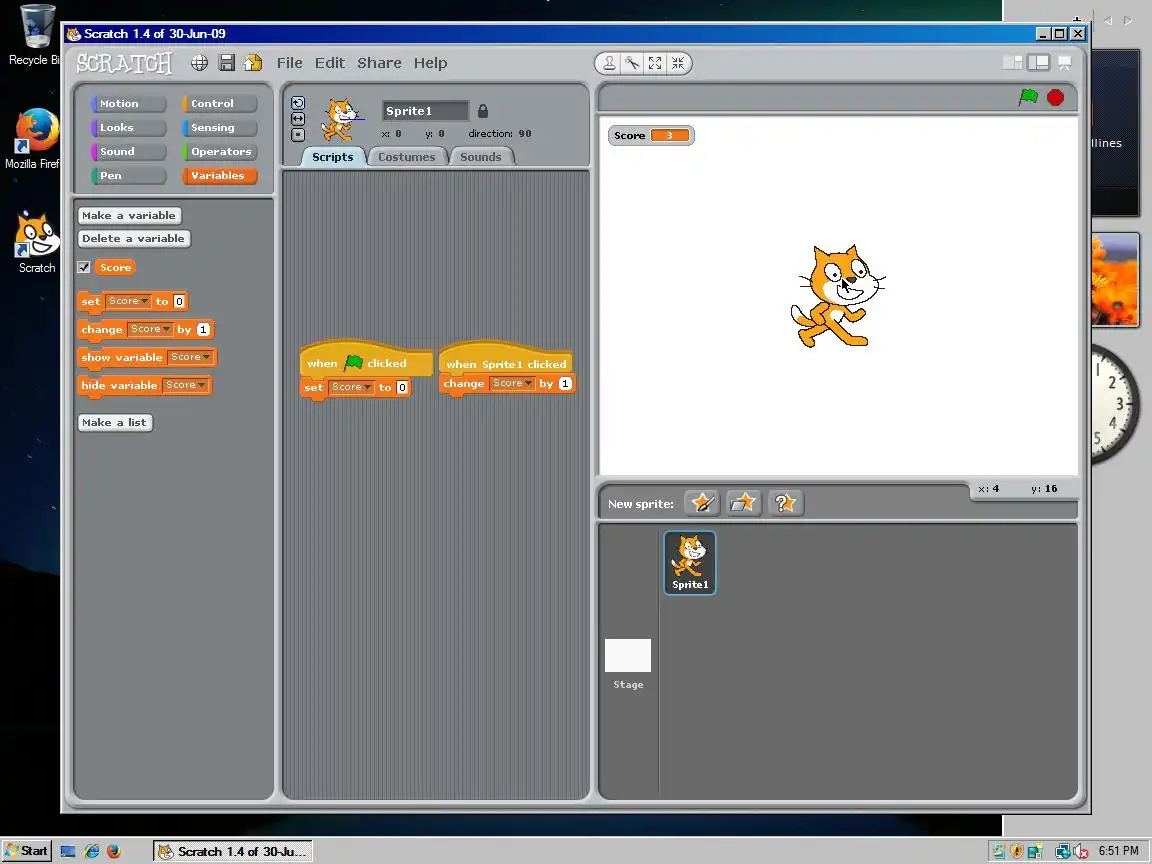Select the Operators block category

pyautogui.click(x=220, y=151)
